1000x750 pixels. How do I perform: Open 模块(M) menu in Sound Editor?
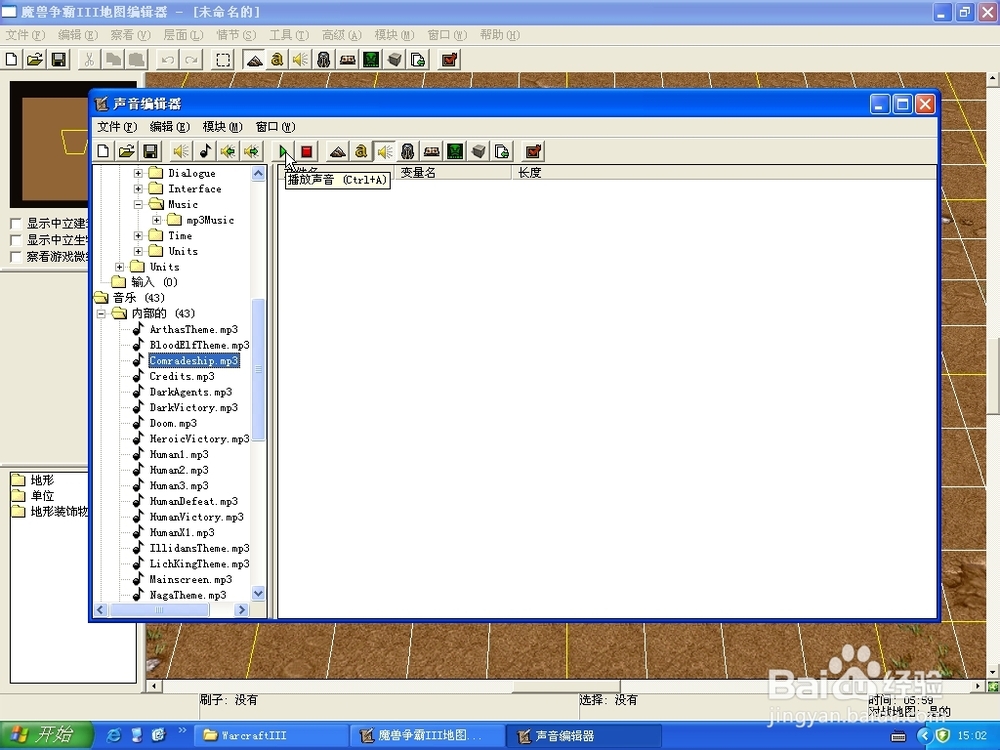[223, 127]
